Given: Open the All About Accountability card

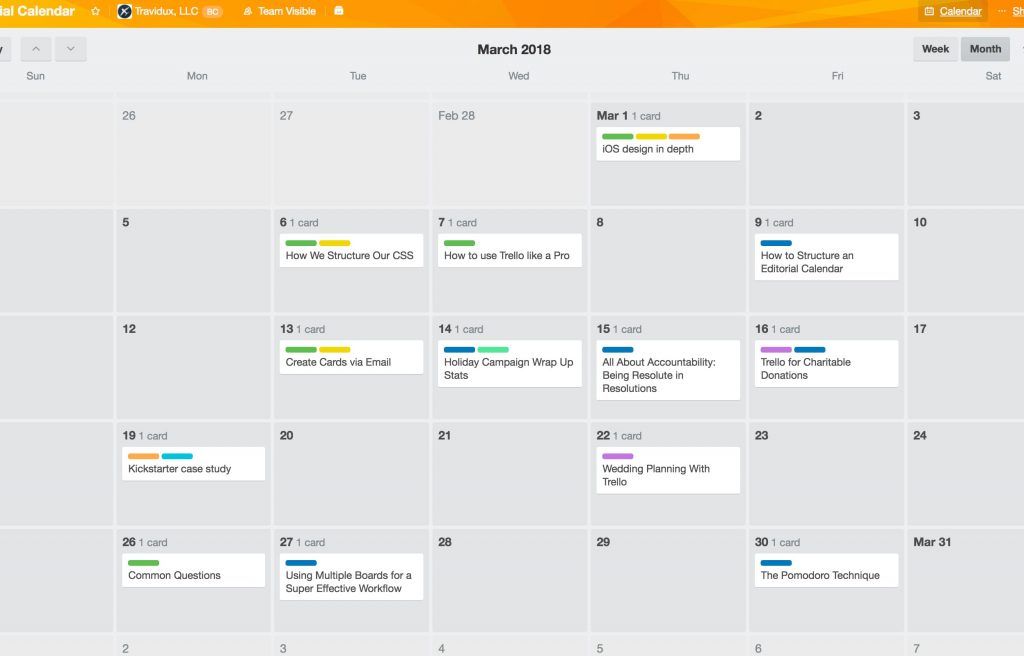Looking at the screenshot, I should coord(668,370).
